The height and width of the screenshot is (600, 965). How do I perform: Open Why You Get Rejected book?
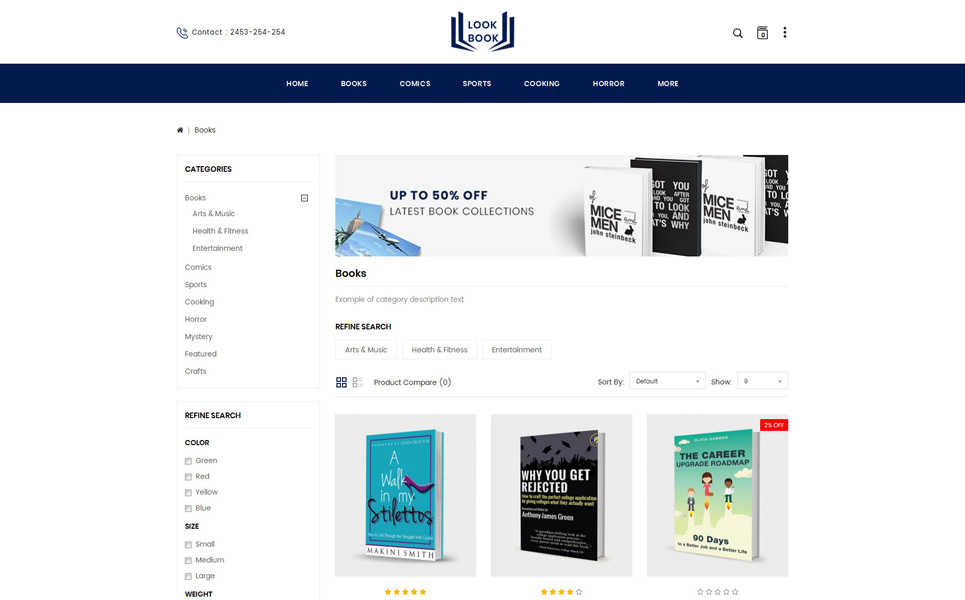[561, 495]
